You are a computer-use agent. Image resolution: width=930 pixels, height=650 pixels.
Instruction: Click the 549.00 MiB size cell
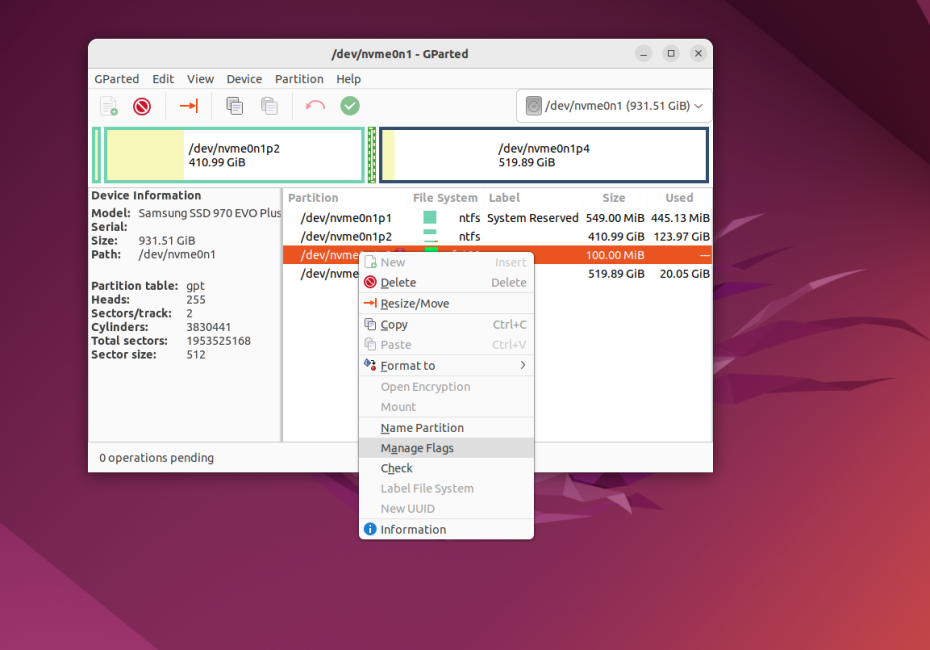click(x=615, y=218)
